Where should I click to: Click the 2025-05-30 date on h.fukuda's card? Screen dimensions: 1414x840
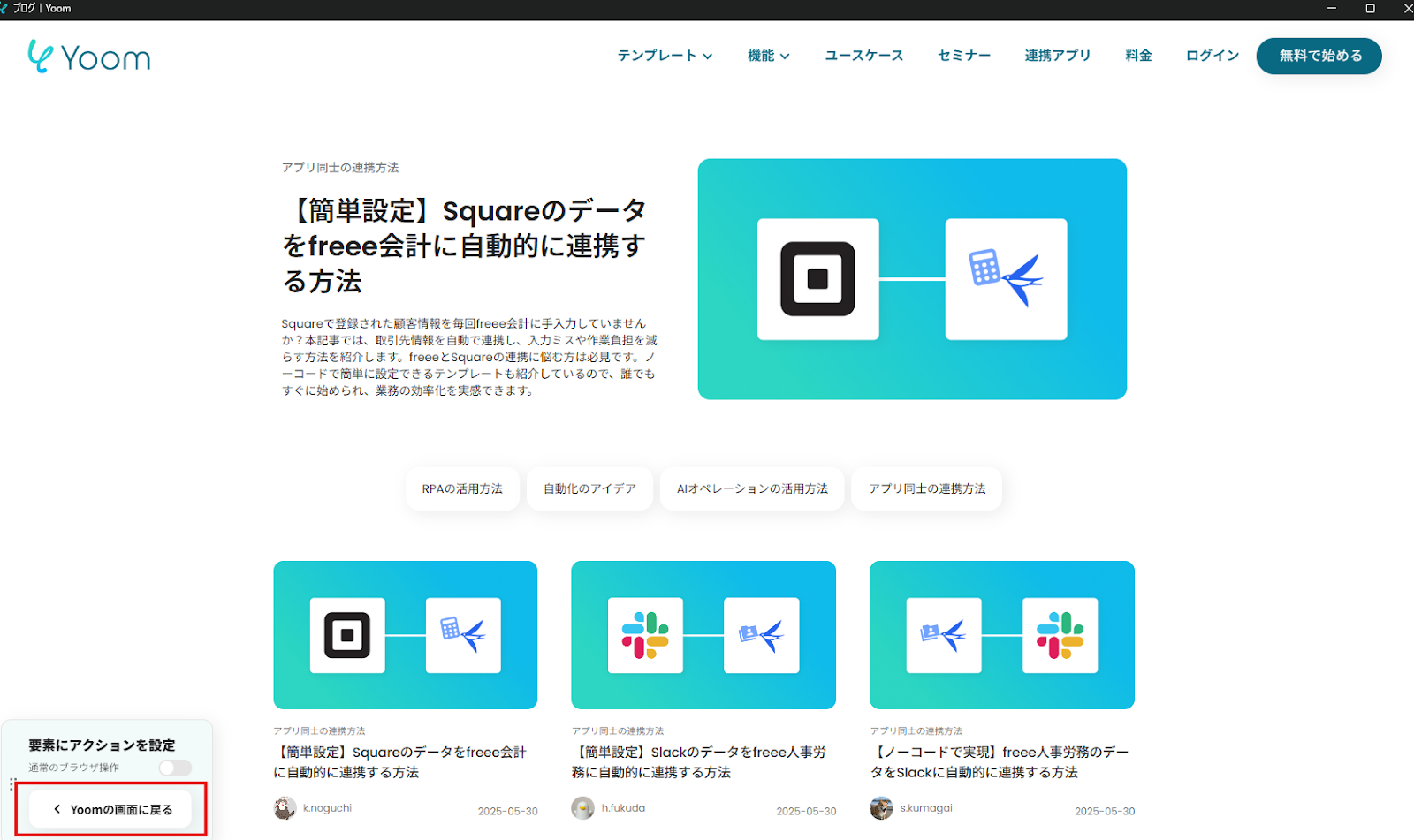tap(807, 811)
